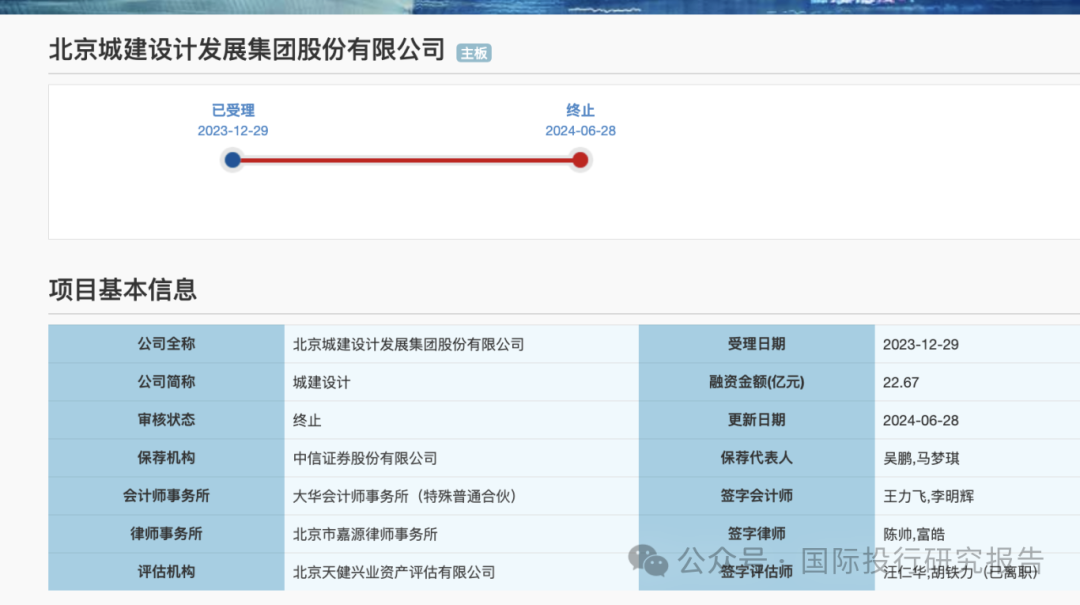1080x605 pixels.
Task: Click the 公司简称 header cell
Action: (x=166, y=382)
